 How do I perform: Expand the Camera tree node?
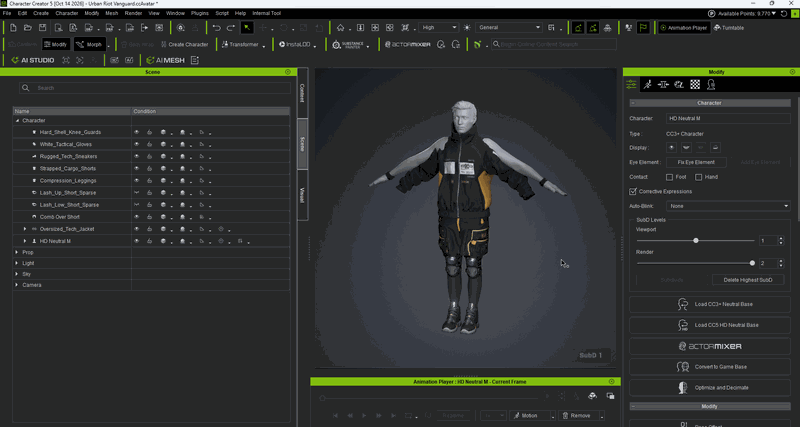click(17, 285)
